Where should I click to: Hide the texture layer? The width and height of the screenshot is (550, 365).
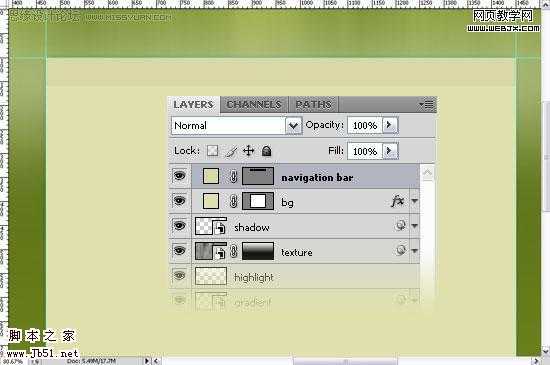tap(180, 251)
